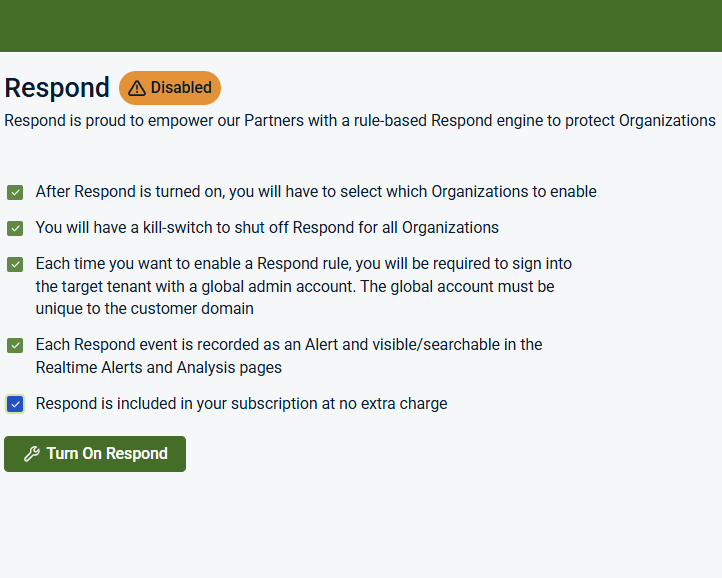
Task: Click the warning triangle icon in Disabled badge
Action: click(137, 88)
